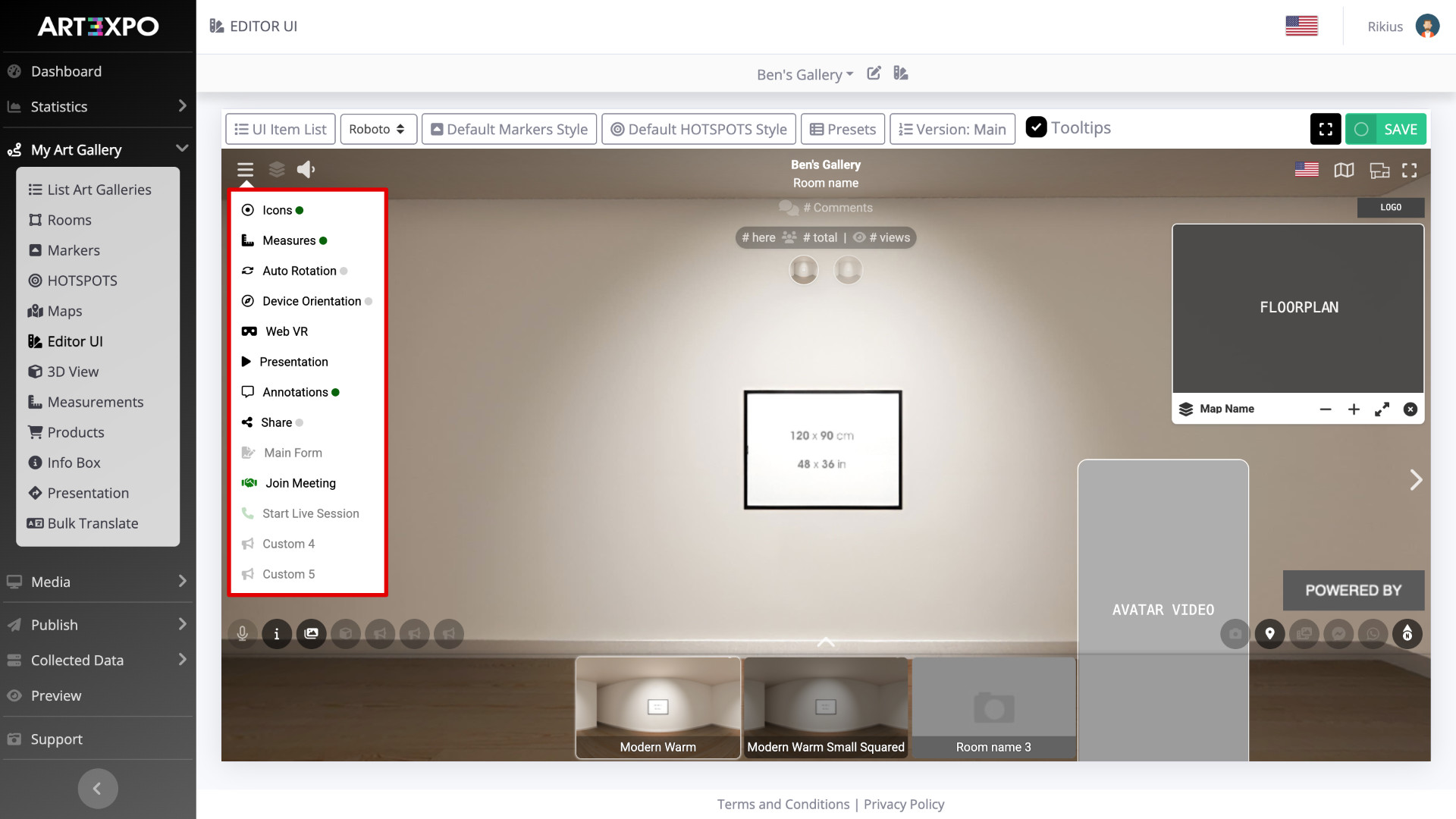The width and height of the screenshot is (1456, 819).
Task: Open the Presets button
Action: pyautogui.click(x=843, y=129)
